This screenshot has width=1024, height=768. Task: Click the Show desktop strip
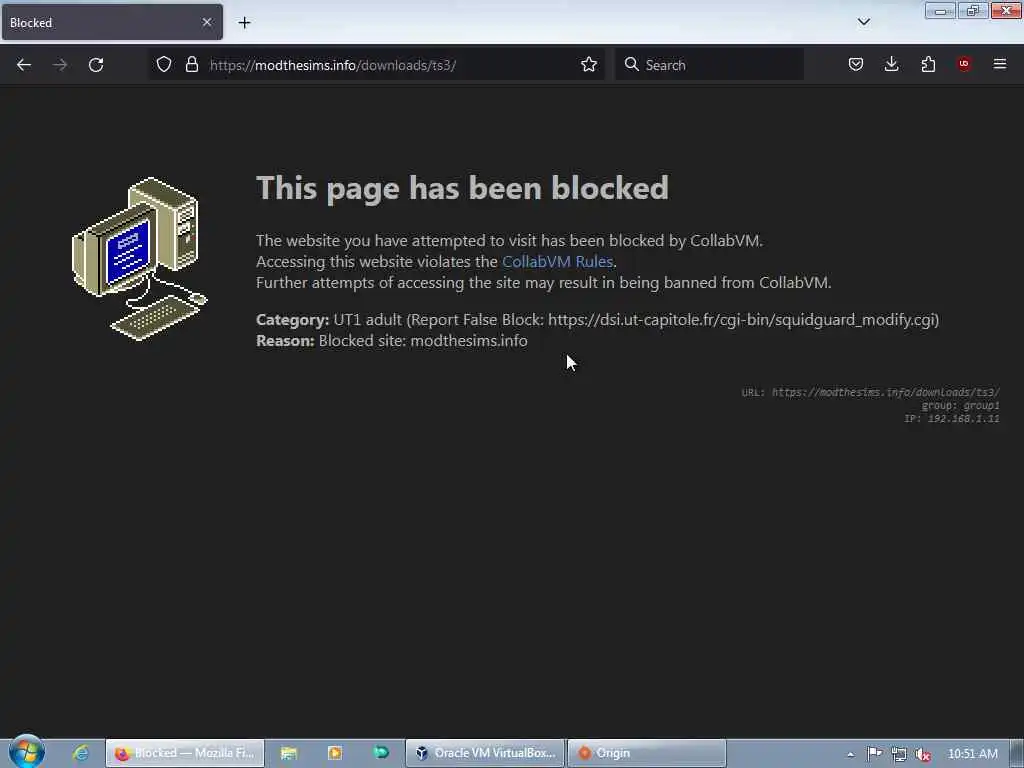click(x=1017, y=754)
